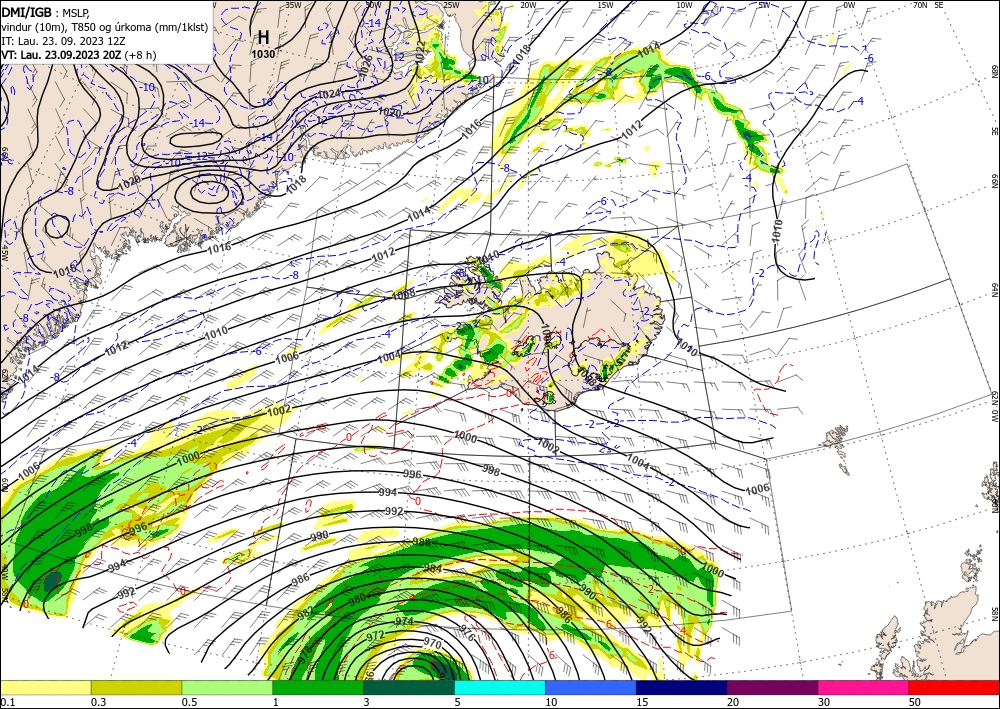Image resolution: width=1000 pixels, height=709 pixels.
Task: Click the "VT: Lau. 23.09.2023 20Z" valid time
Action: point(61,55)
